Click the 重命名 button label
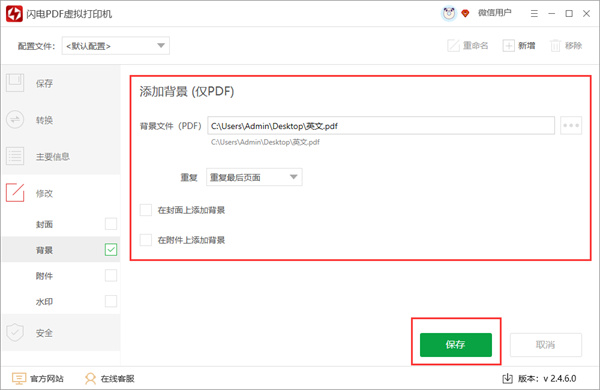Viewport: 600px width, 390px height. tap(476, 46)
